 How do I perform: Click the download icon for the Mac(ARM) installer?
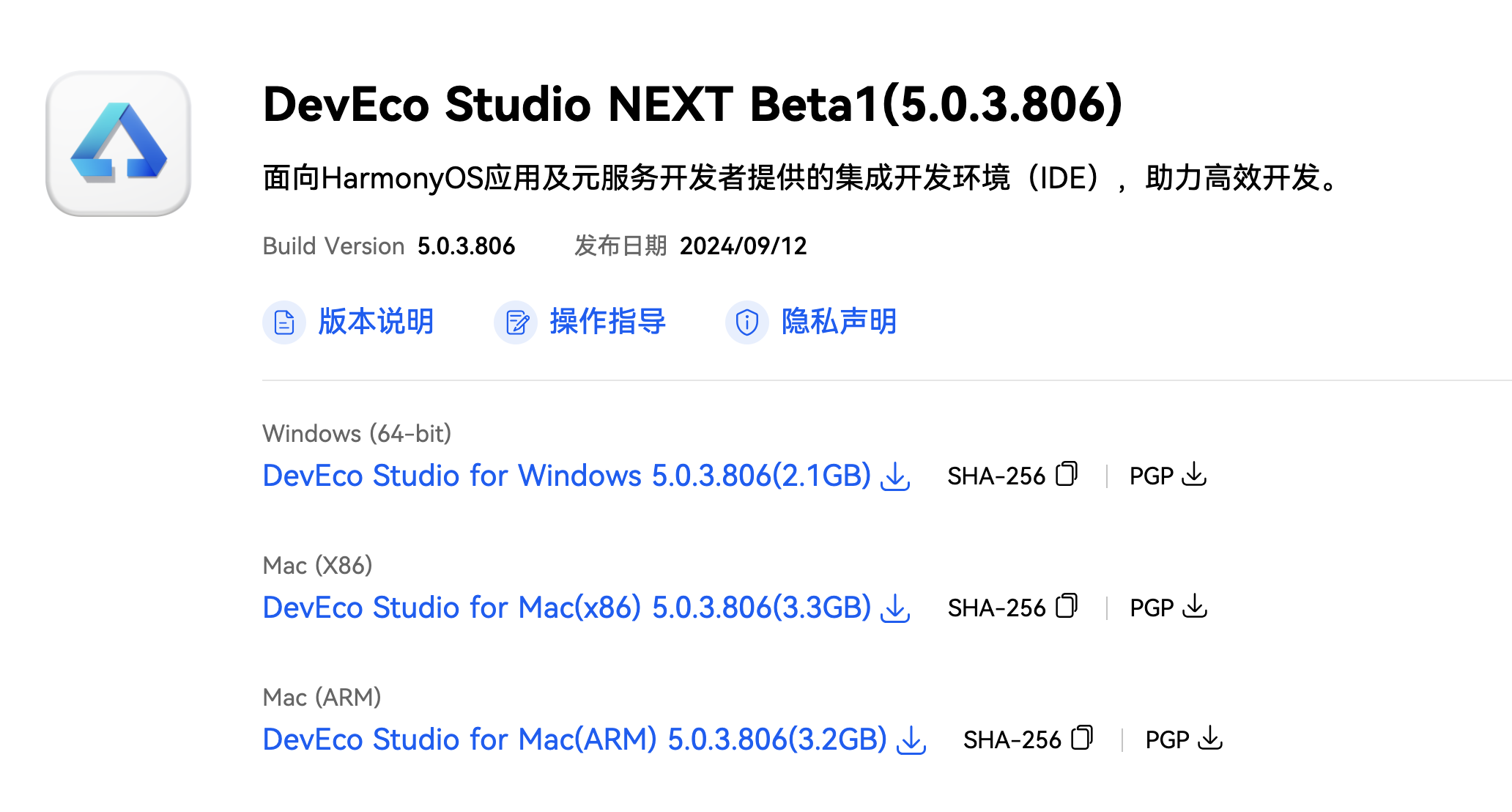pyautogui.click(x=911, y=740)
